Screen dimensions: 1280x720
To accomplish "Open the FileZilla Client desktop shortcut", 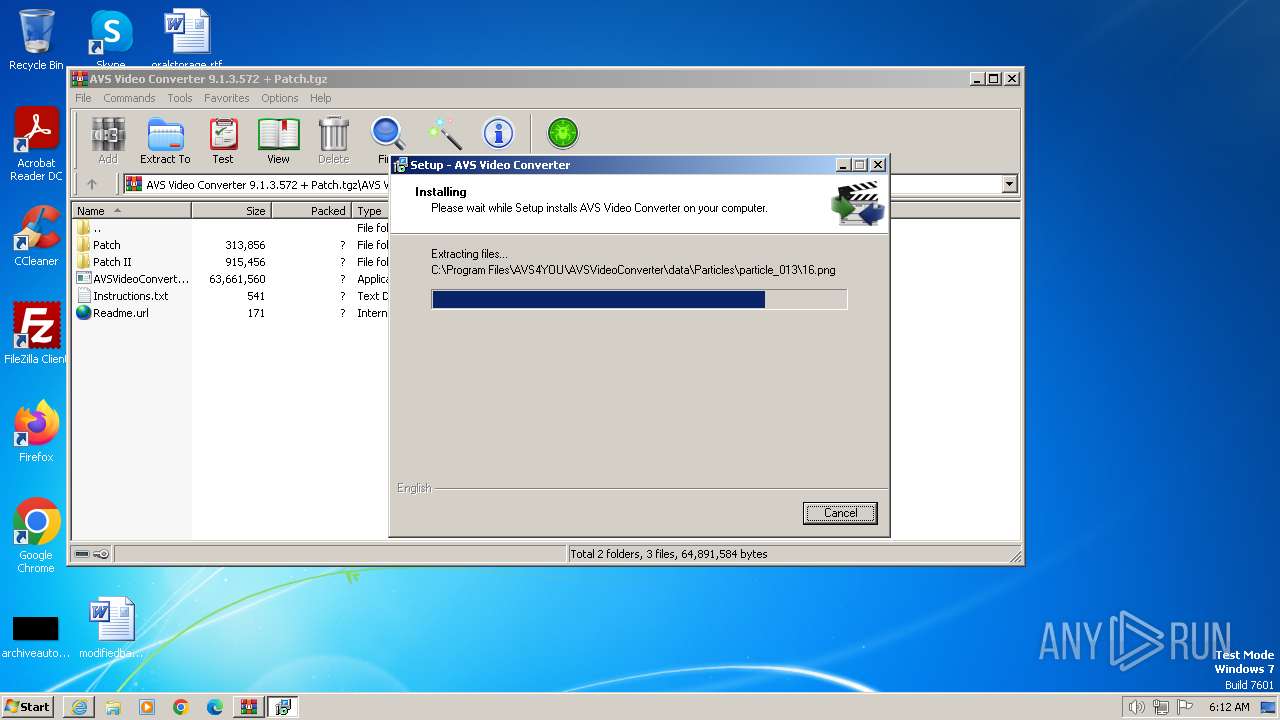I will tap(36, 333).
